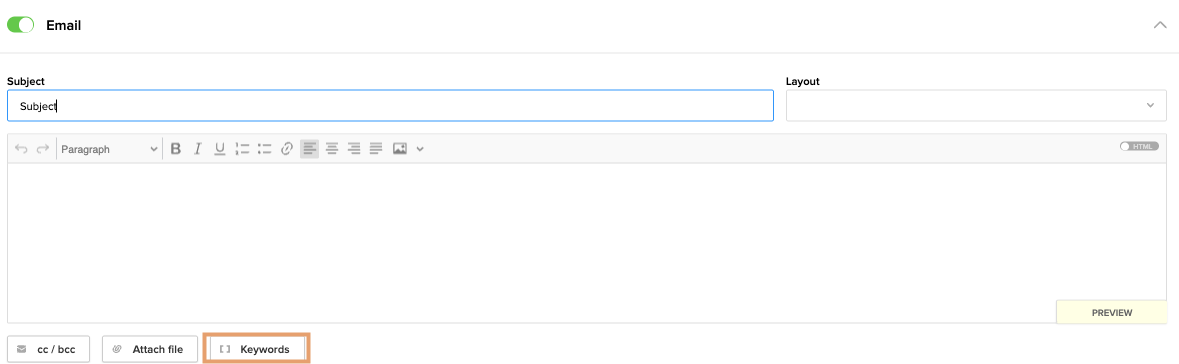Screen dimensions: 1179x364
Task: Switch the editor to HTML mode
Action: click(x=1138, y=146)
